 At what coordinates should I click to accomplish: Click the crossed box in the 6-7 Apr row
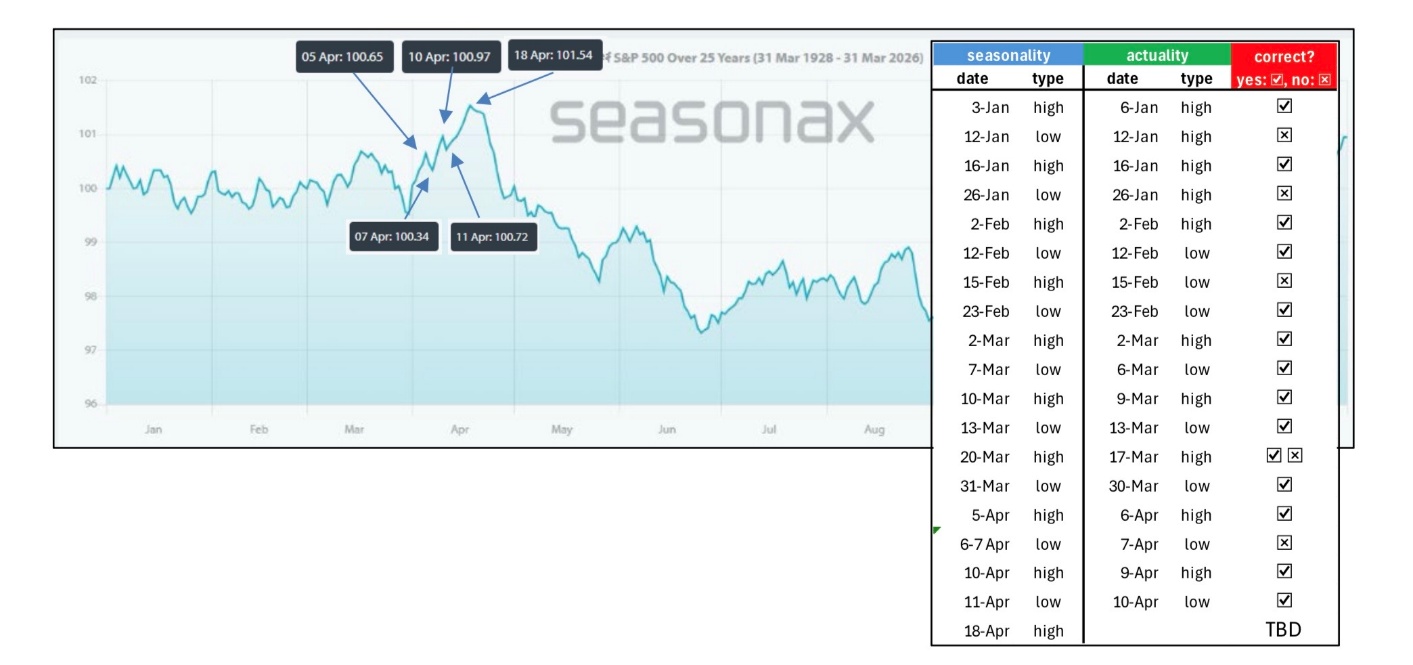click(x=1285, y=544)
